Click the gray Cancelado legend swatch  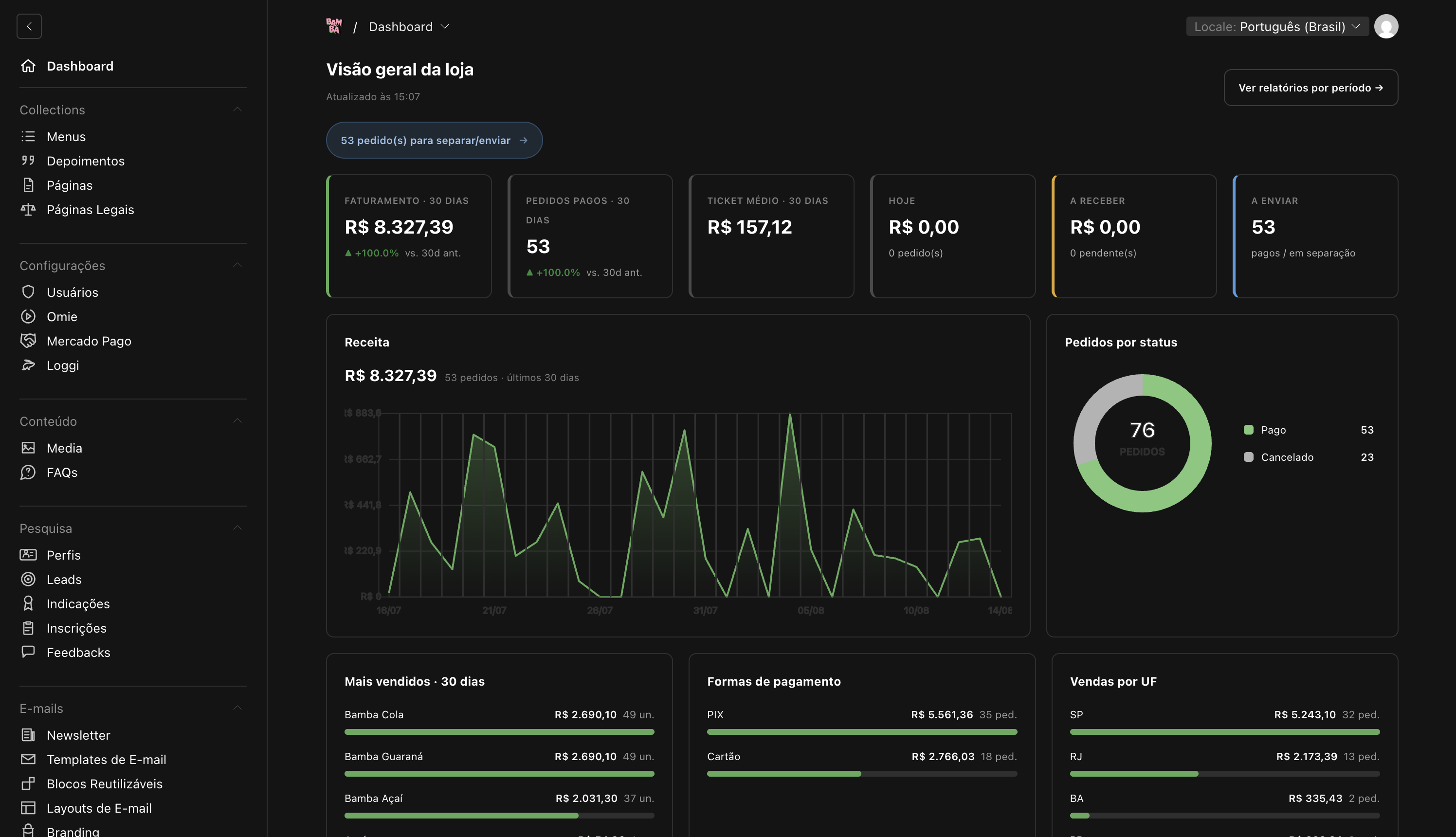(x=1249, y=457)
